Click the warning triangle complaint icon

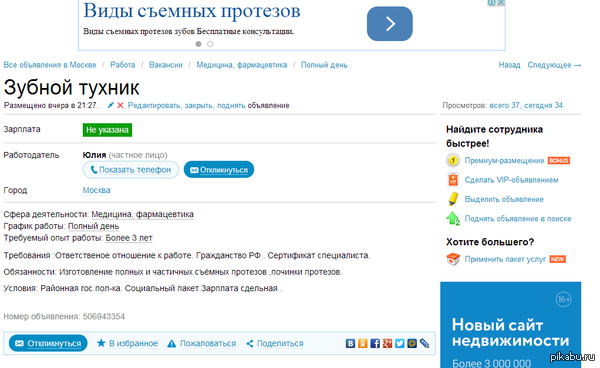pos(172,344)
